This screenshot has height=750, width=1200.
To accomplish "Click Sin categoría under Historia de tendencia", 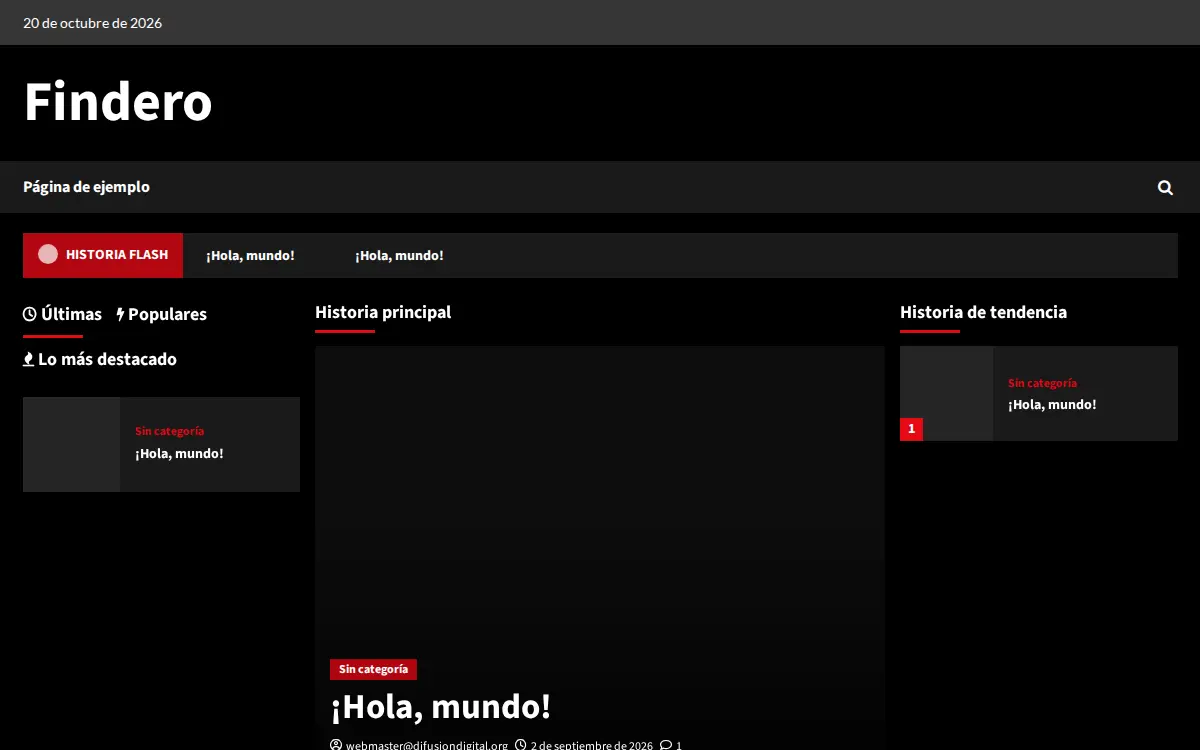I will click(x=1042, y=383).
